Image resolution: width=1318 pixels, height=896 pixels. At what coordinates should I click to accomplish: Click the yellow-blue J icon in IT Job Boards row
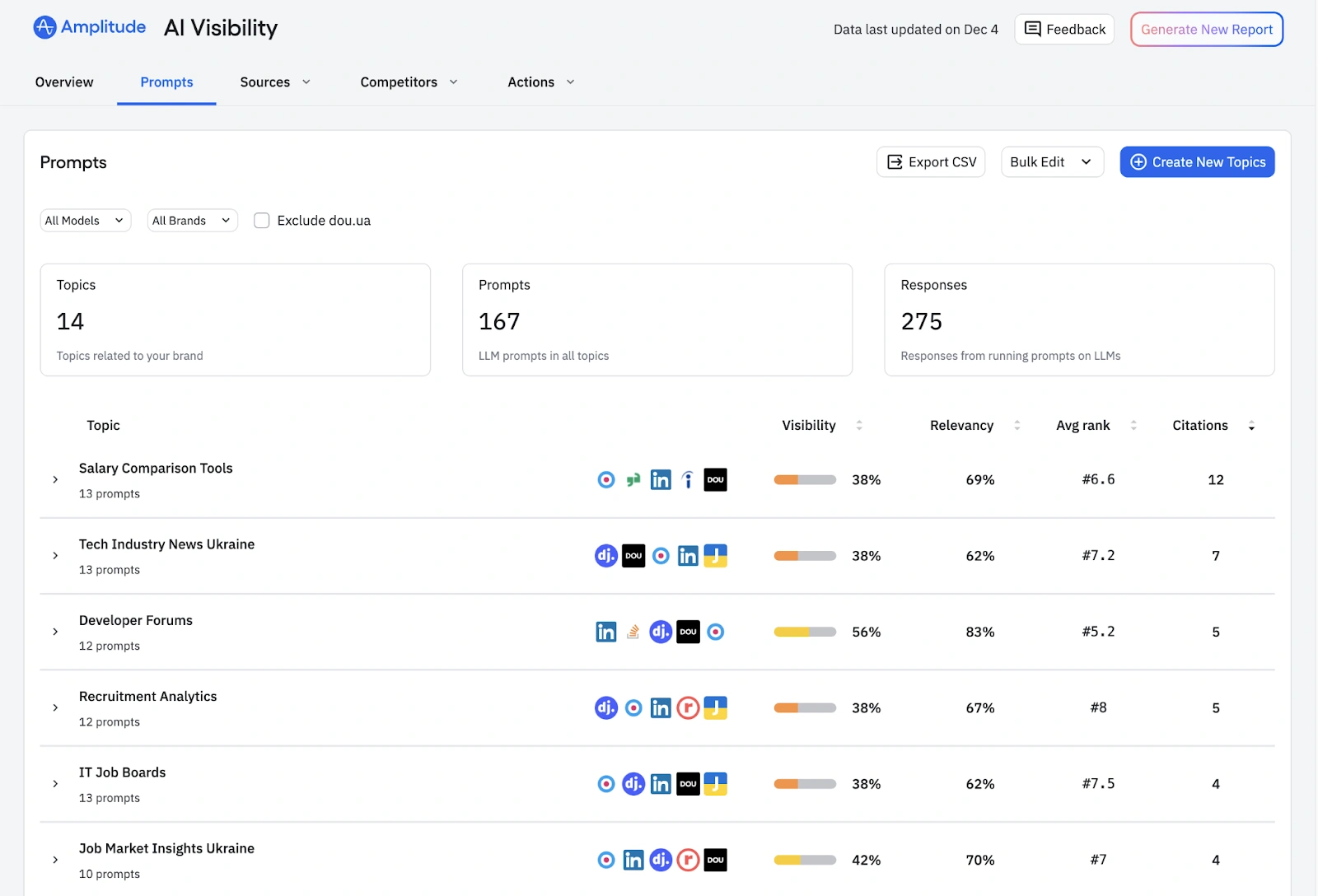715,784
